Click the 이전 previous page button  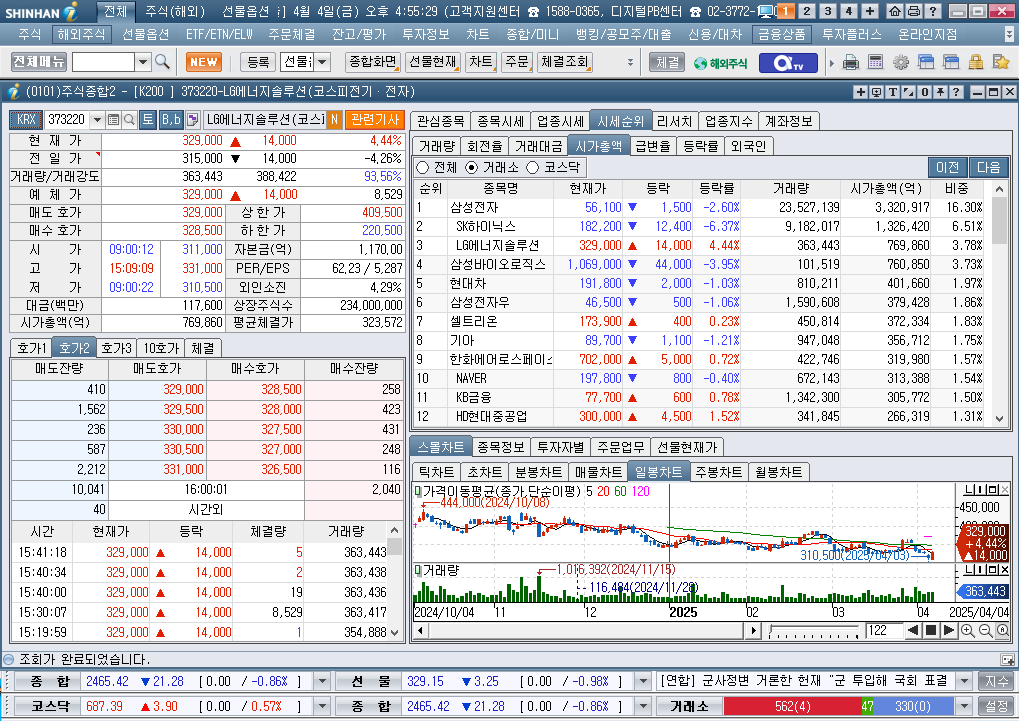click(x=948, y=168)
